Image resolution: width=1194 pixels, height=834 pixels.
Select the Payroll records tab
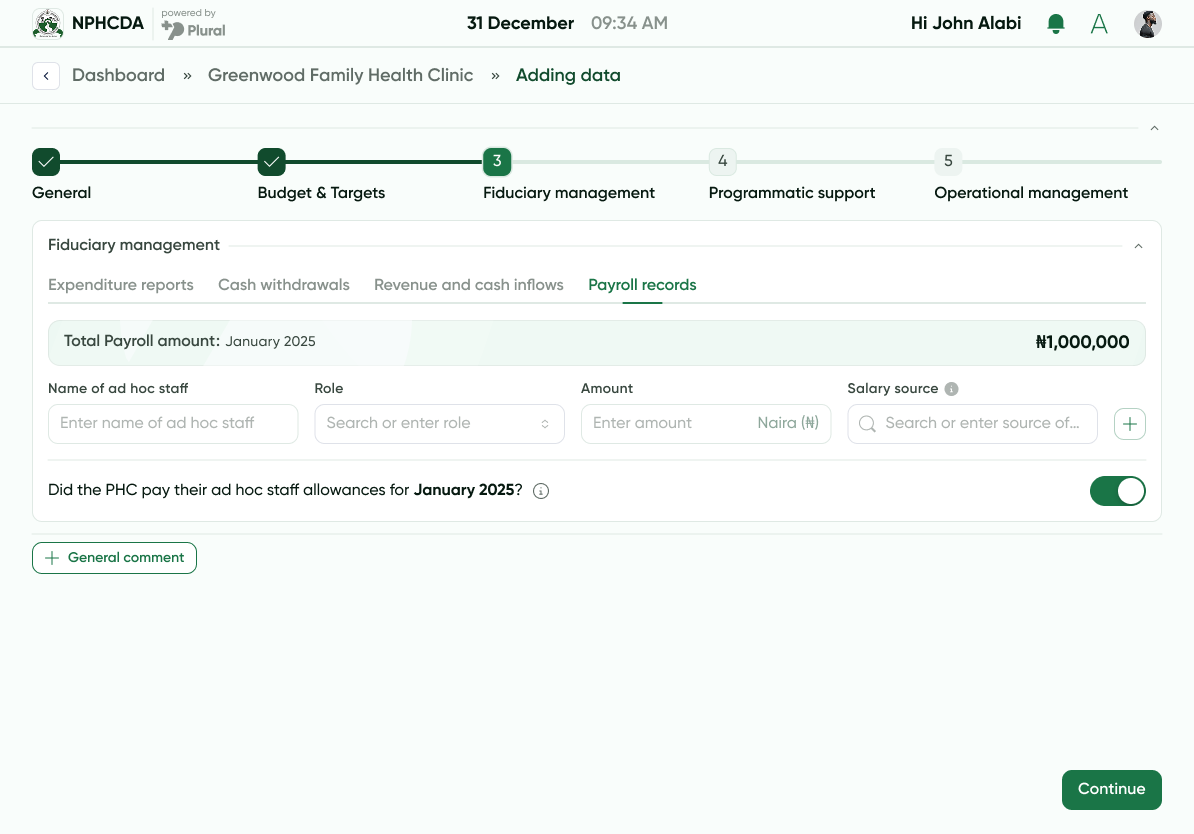coord(642,285)
